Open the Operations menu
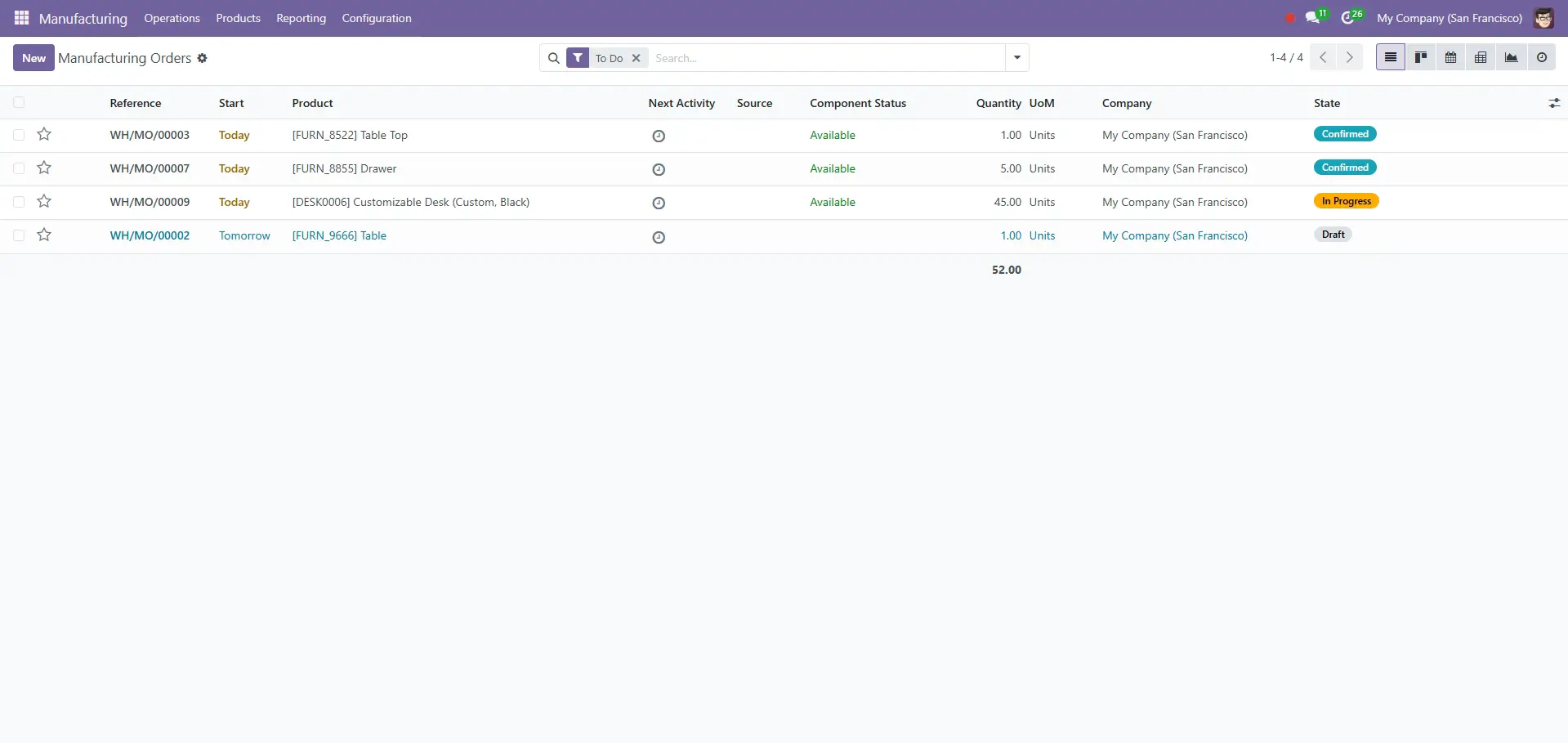Viewport: 1568px width, 743px height. 172,18
